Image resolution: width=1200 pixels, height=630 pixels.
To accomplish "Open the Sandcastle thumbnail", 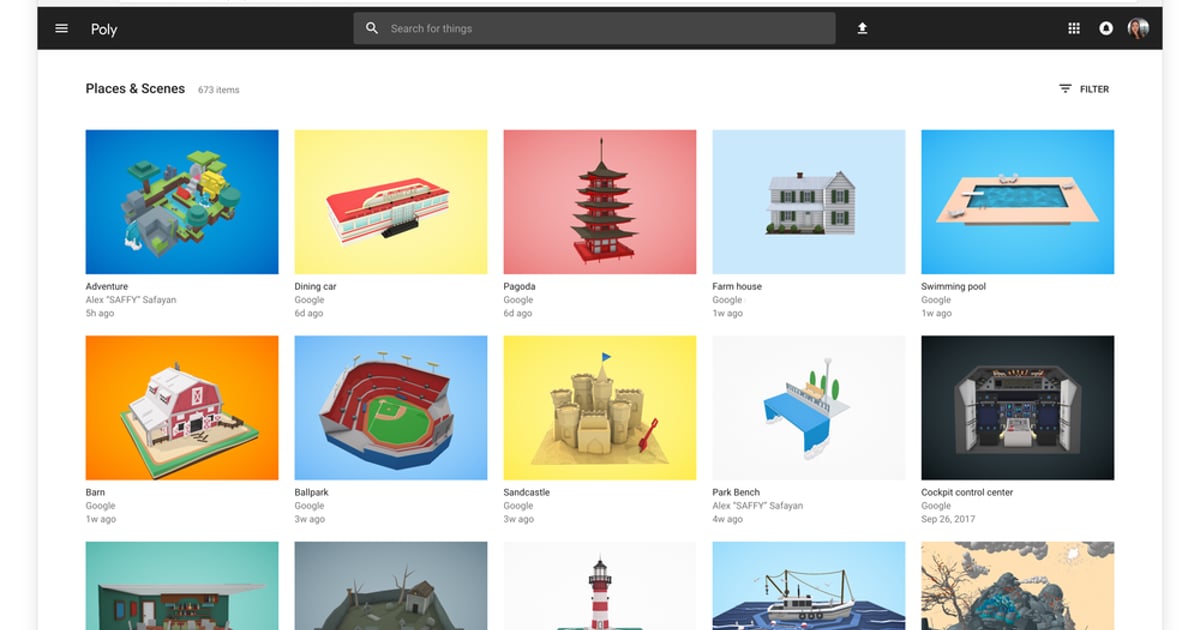I will pyautogui.click(x=599, y=406).
